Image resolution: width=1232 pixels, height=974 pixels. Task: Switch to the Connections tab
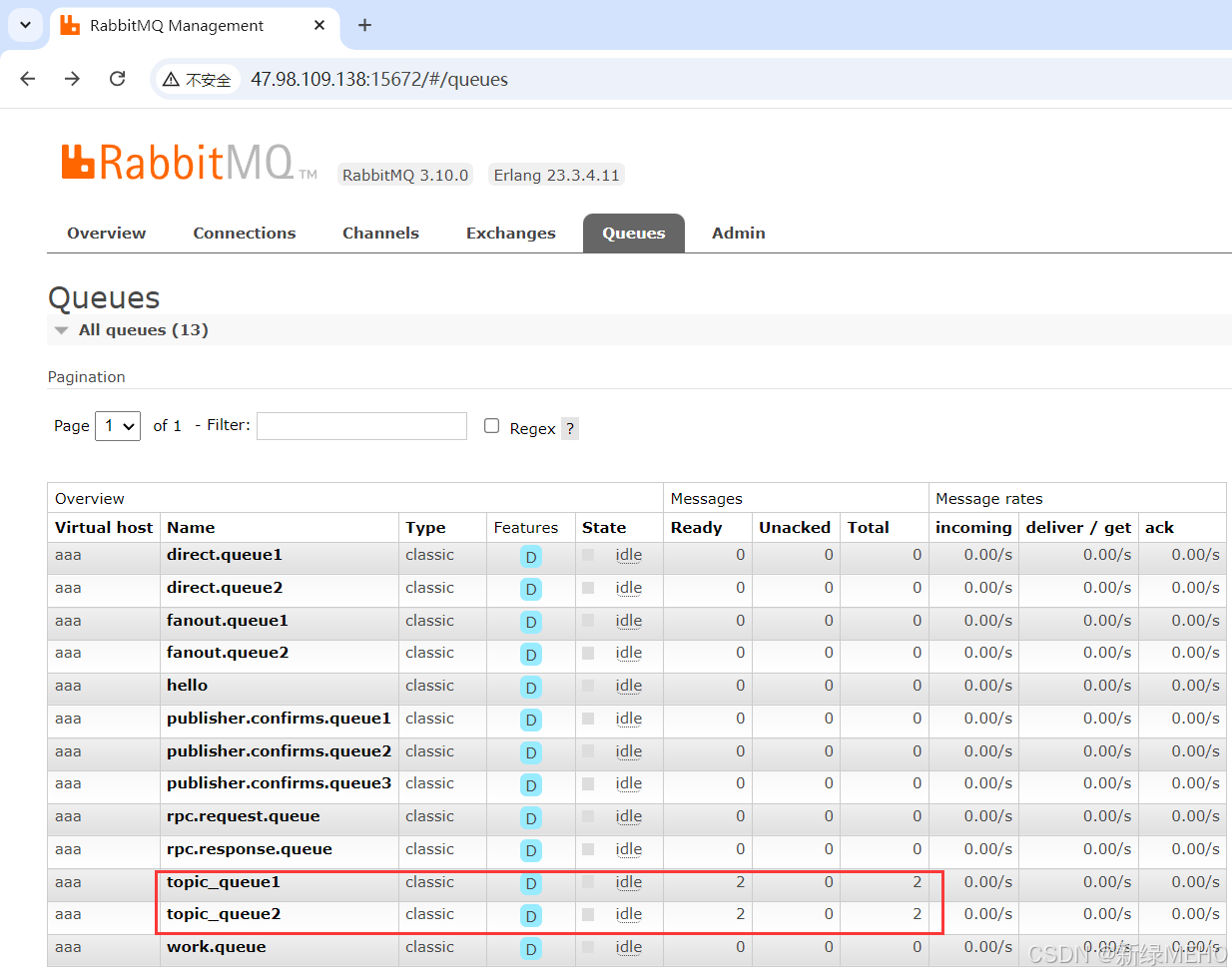pyautogui.click(x=245, y=234)
